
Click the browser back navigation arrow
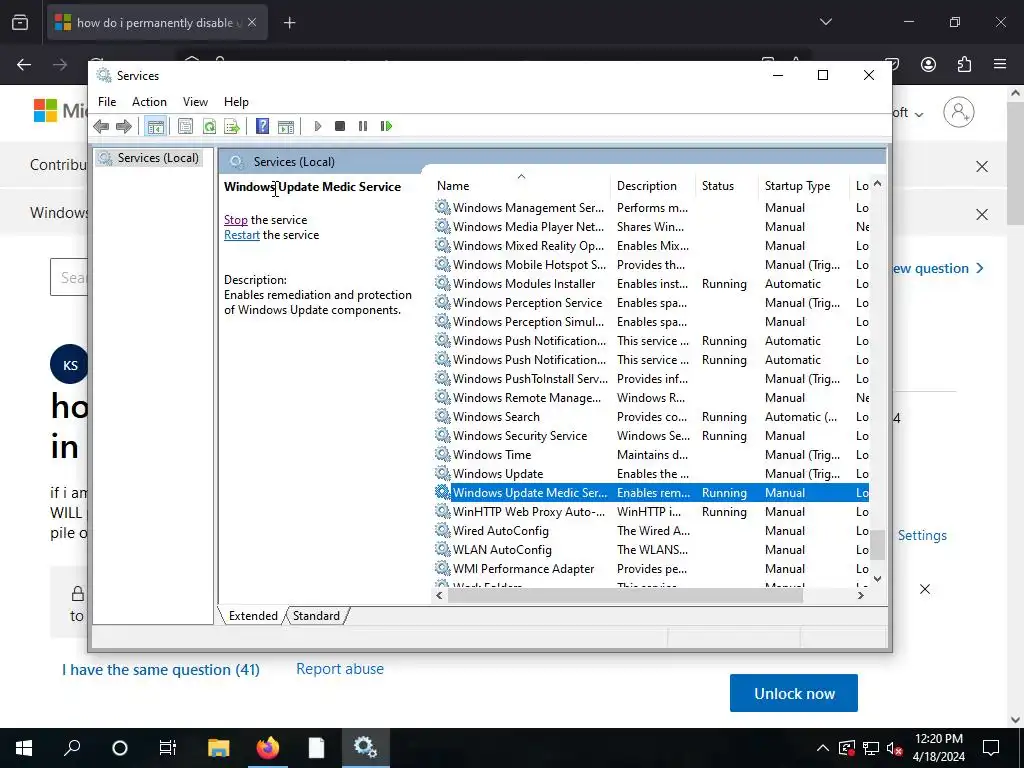[24, 64]
